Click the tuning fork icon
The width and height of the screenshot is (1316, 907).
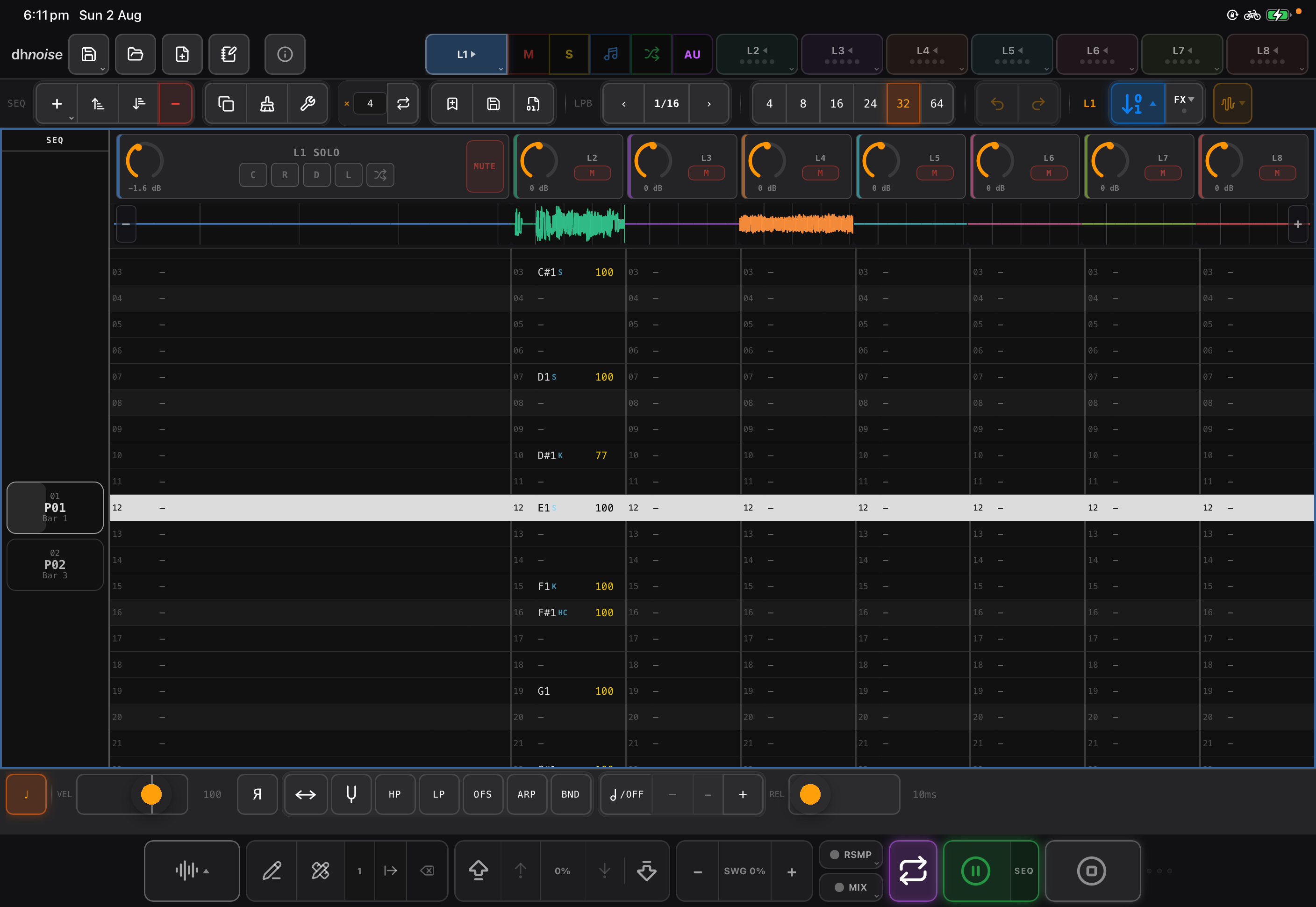(x=351, y=794)
